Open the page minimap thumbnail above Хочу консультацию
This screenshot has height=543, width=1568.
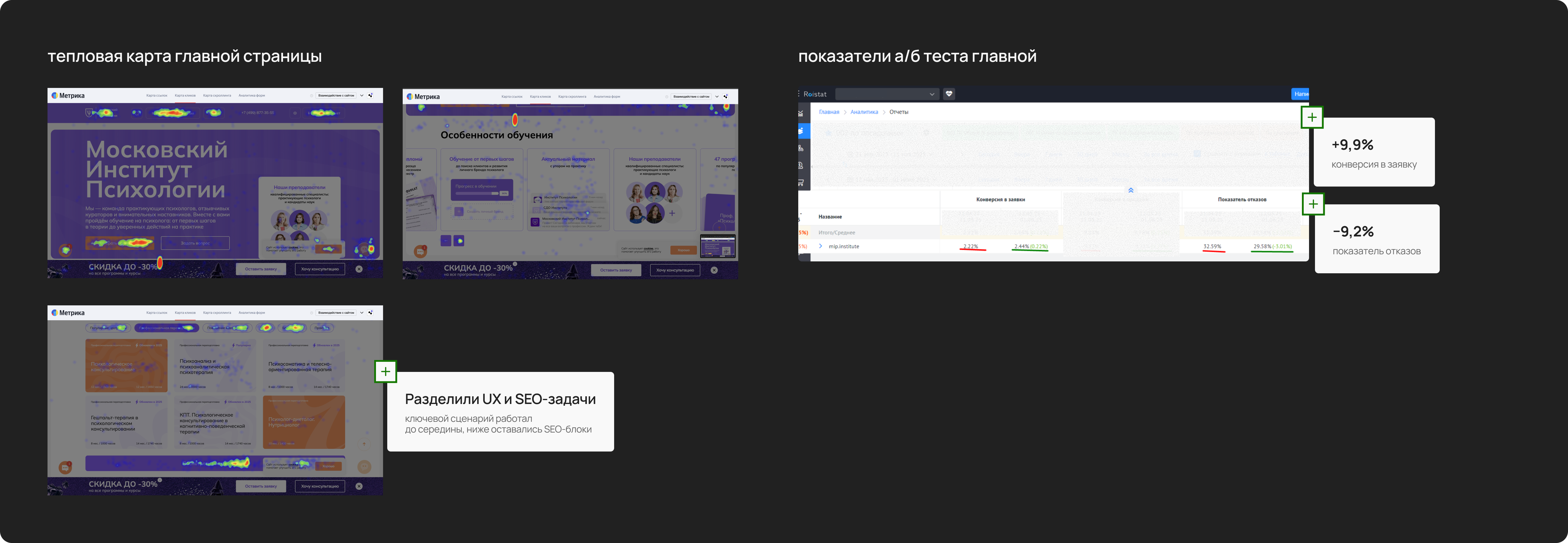click(x=718, y=247)
